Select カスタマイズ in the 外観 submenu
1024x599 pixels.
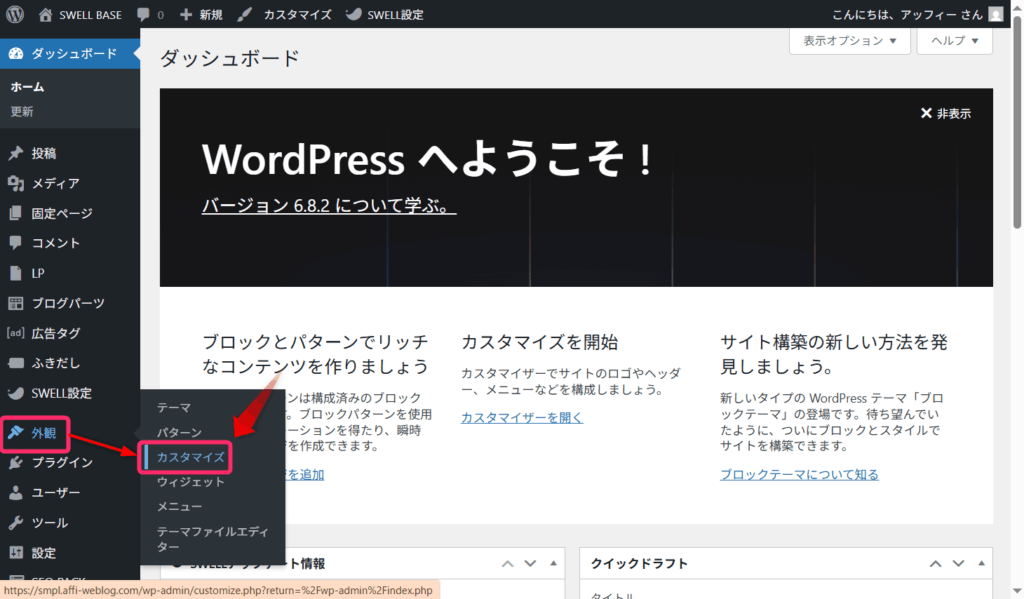[191, 457]
